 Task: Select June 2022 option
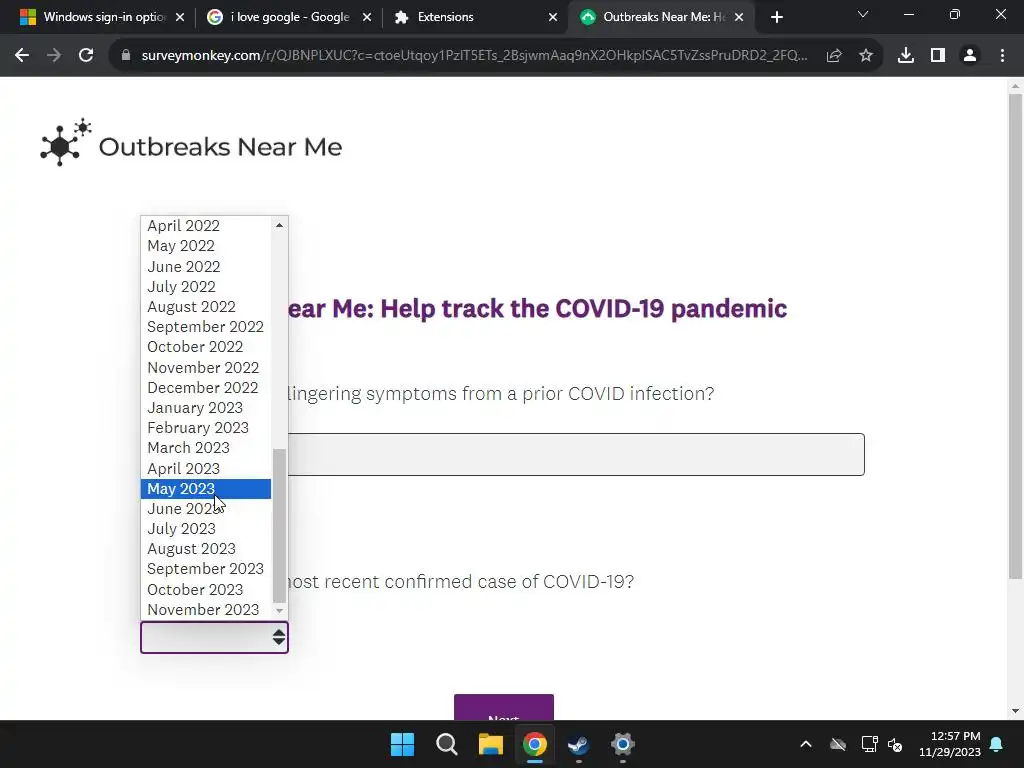coord(206,266)
